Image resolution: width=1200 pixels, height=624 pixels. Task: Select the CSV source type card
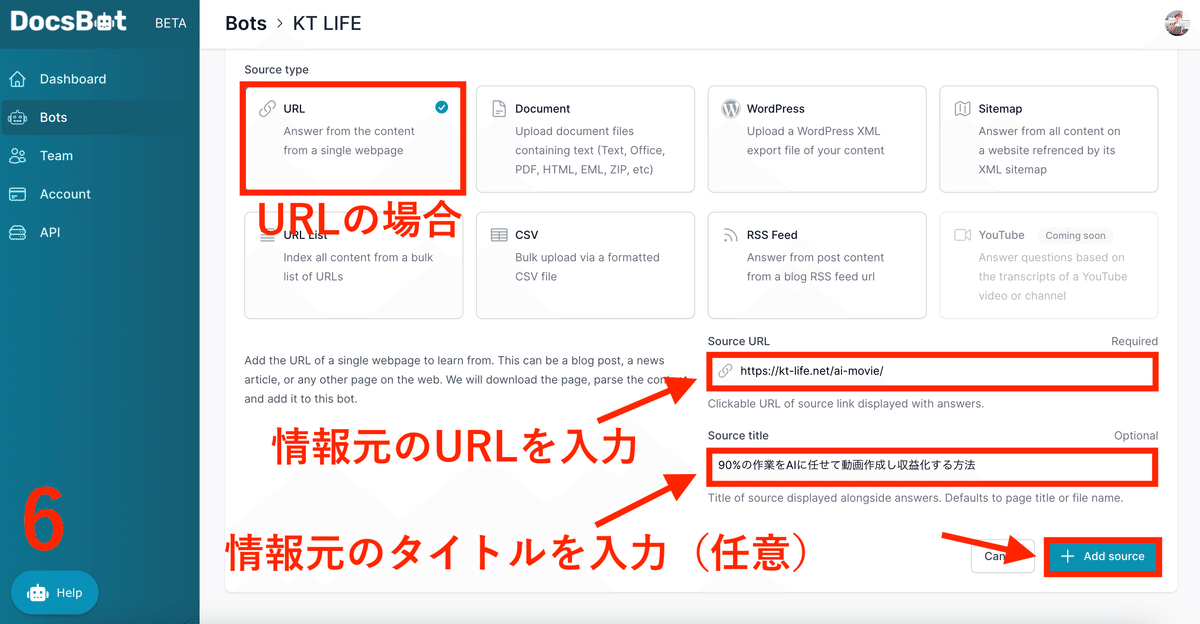(585, 265)
